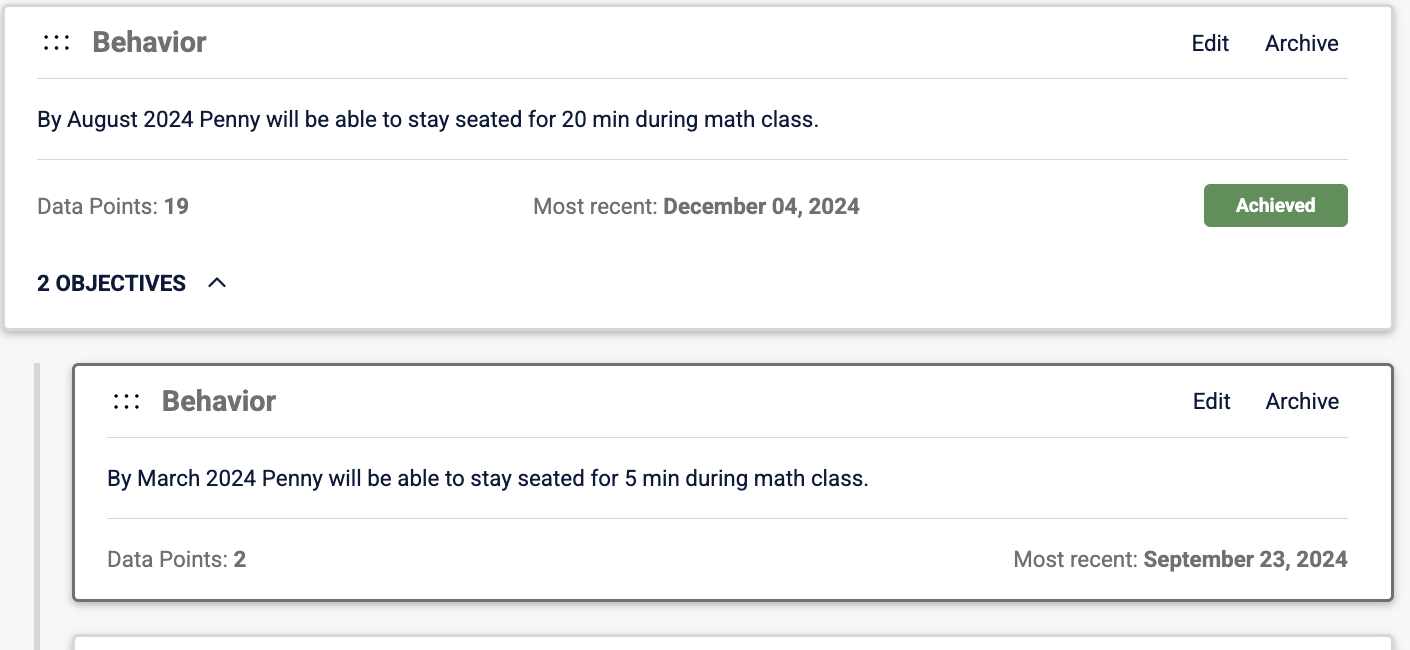Grab the drag handle on the Behavior objective card

point(126,401)
